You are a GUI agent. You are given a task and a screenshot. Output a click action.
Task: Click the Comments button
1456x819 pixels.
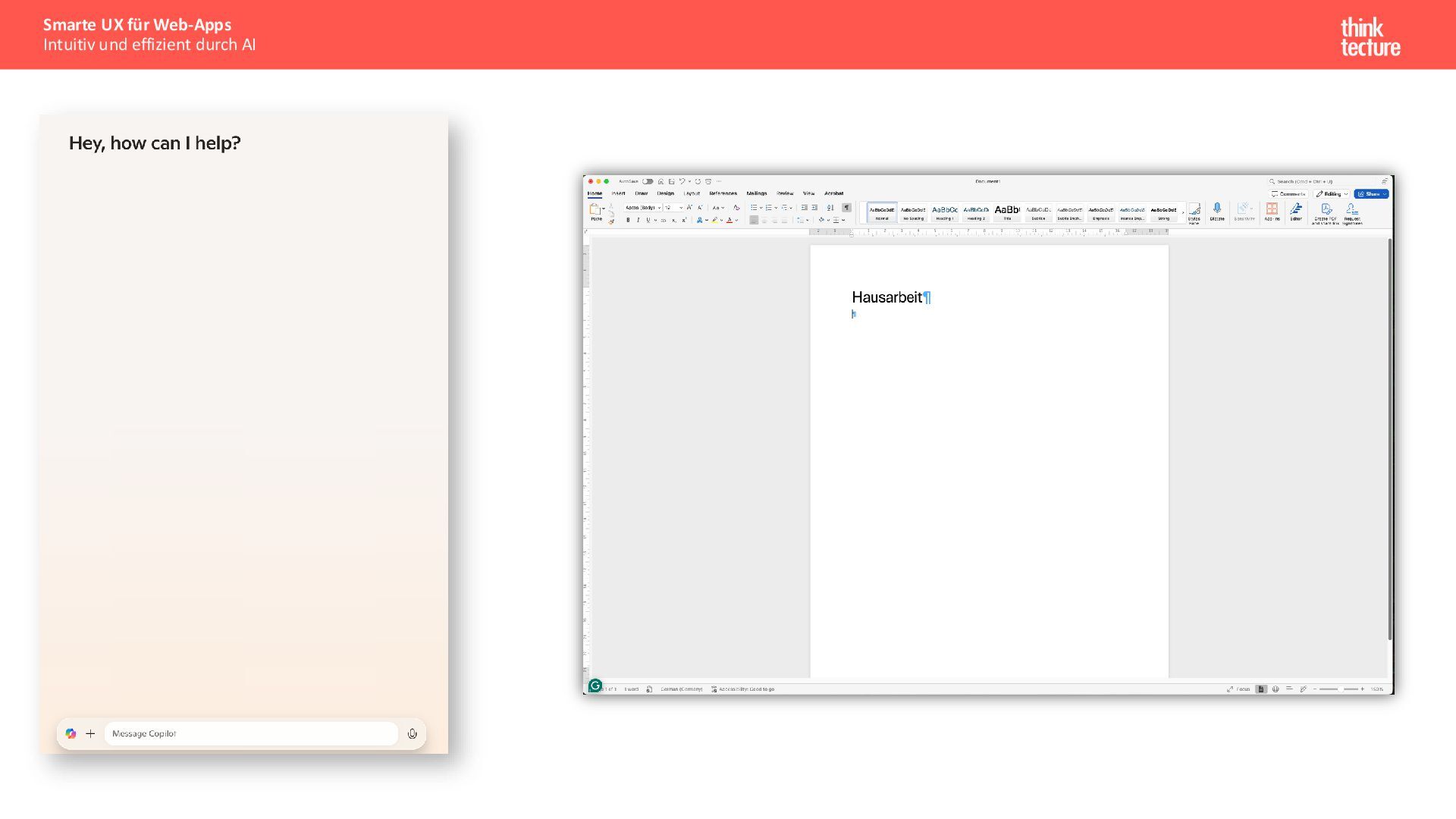click(x=1288, y=193)
